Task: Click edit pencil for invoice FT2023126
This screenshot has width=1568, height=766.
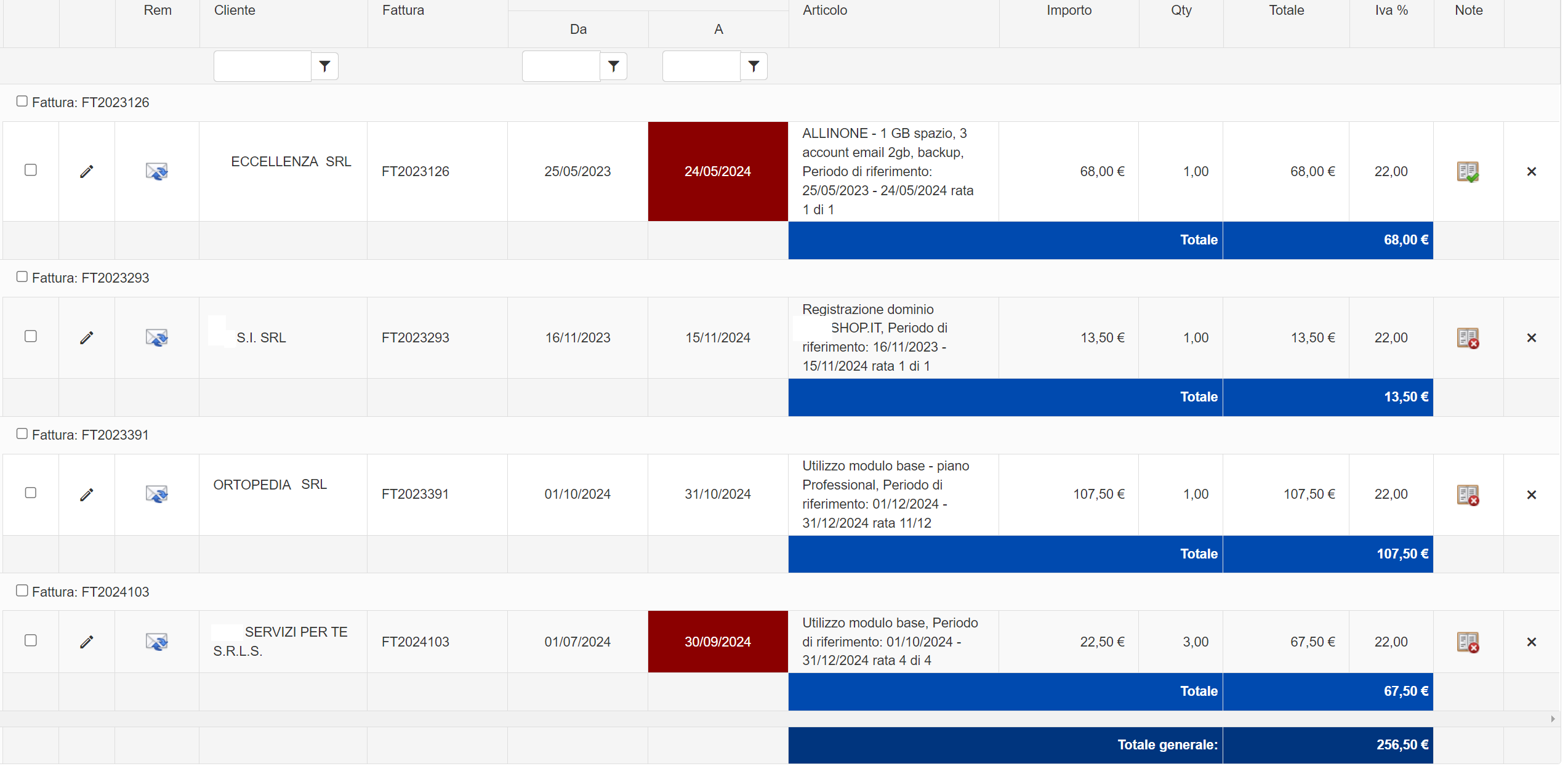Action: point(87,172)
